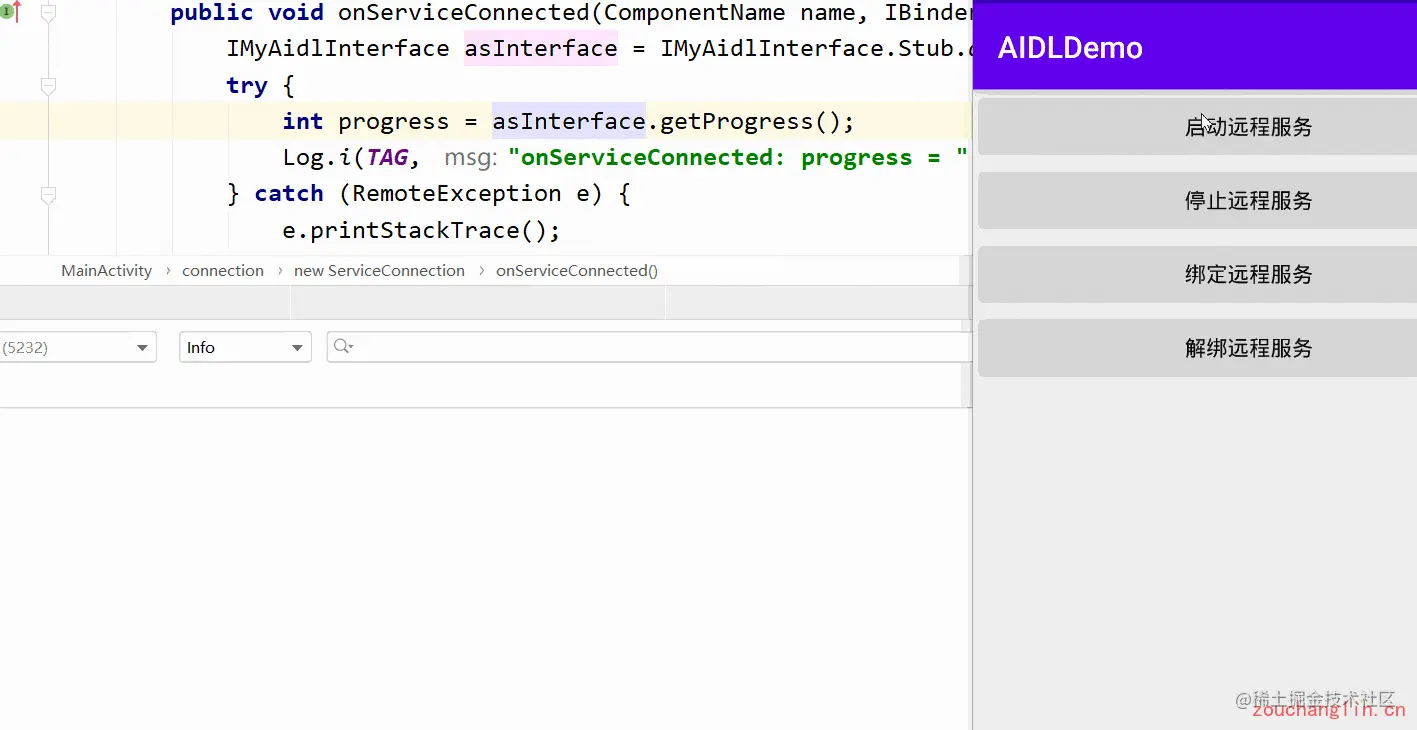
Task: Open the Info log level dropdown
Action: 245,347
